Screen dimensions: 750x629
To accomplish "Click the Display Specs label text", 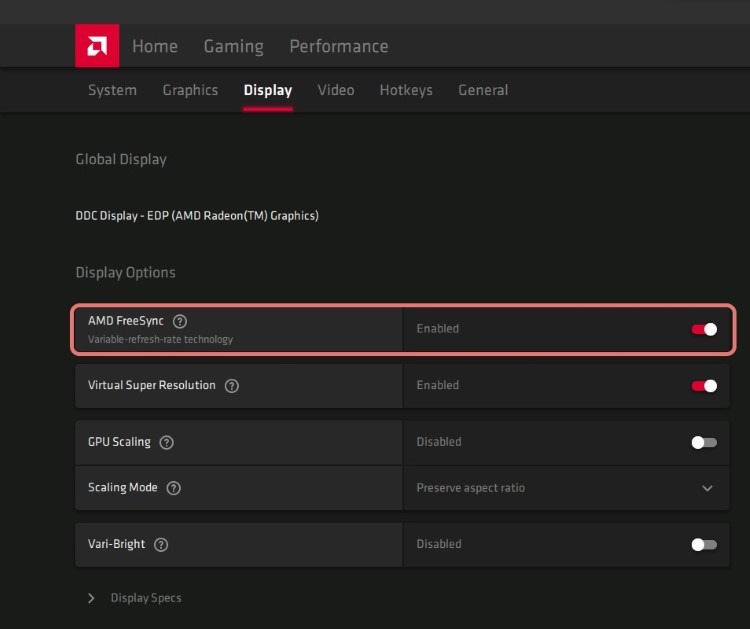I will (146, 598).
